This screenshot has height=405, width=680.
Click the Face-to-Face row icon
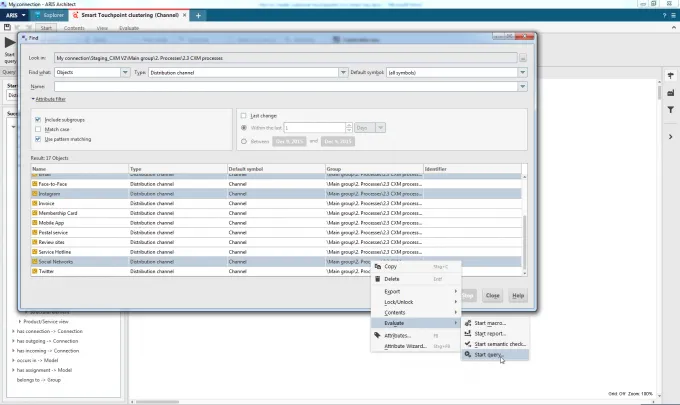point(35,184)
